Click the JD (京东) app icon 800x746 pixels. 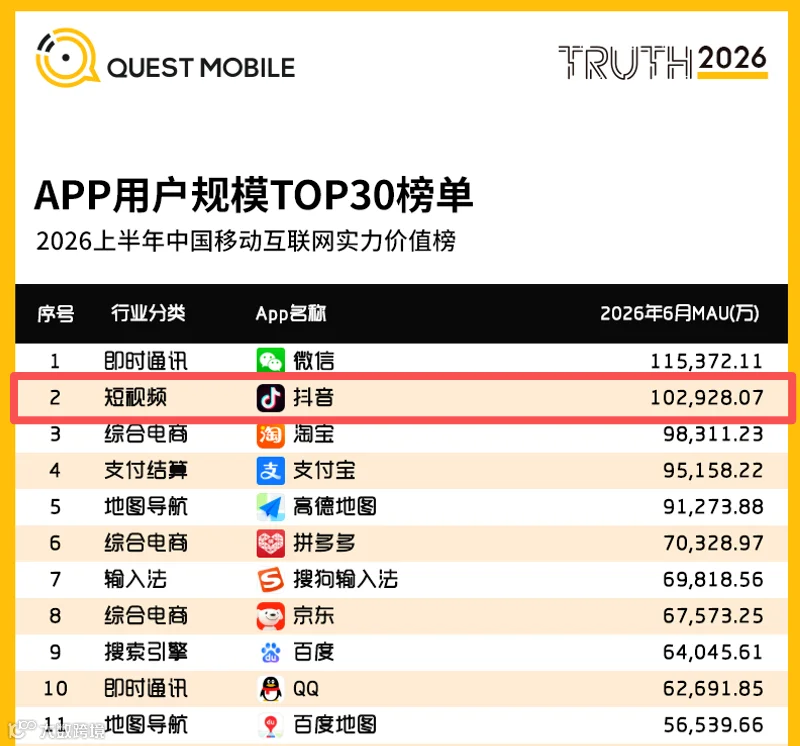[270, 616]
